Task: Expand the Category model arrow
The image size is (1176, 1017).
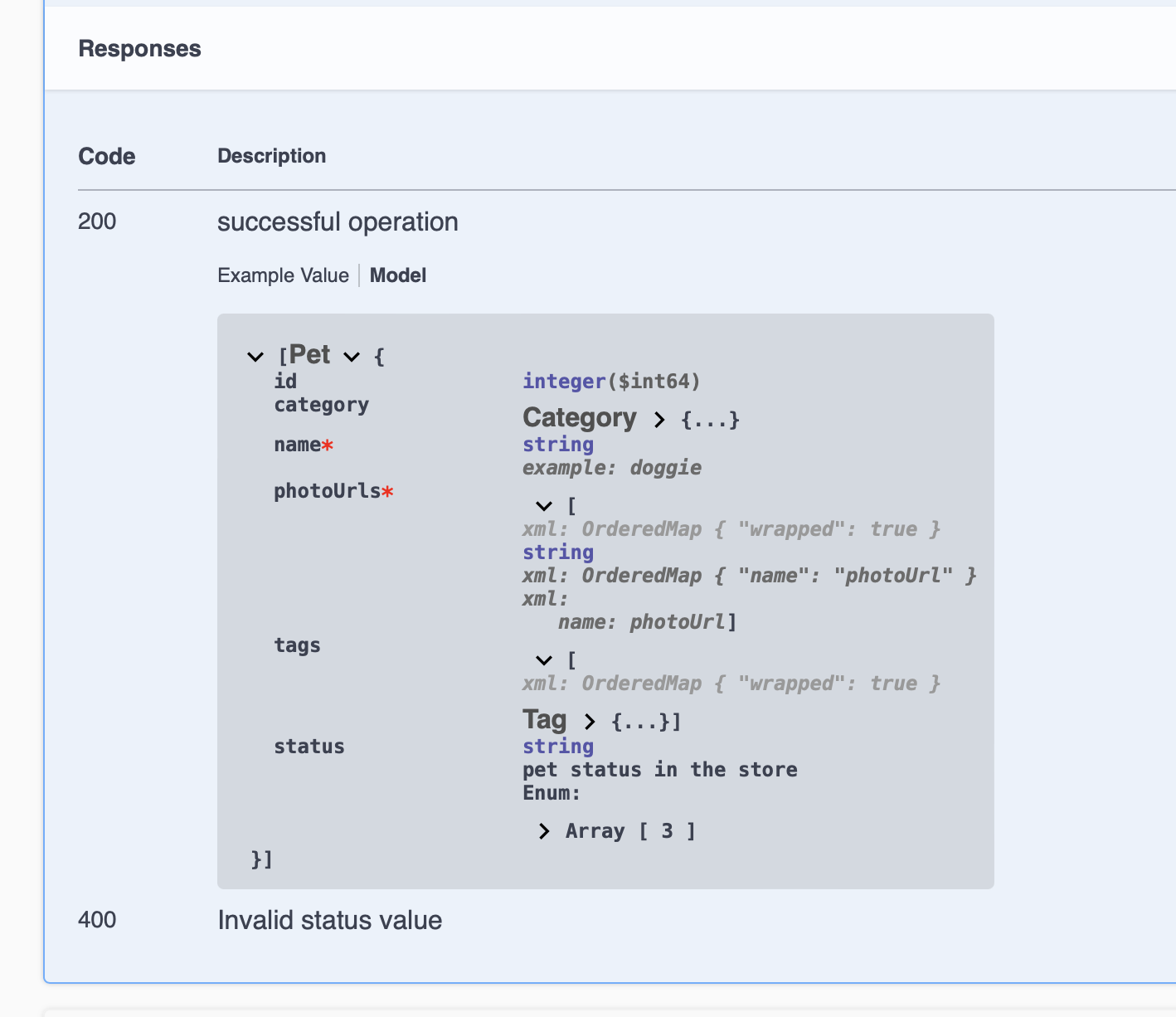Action: (x=659, y=420)
